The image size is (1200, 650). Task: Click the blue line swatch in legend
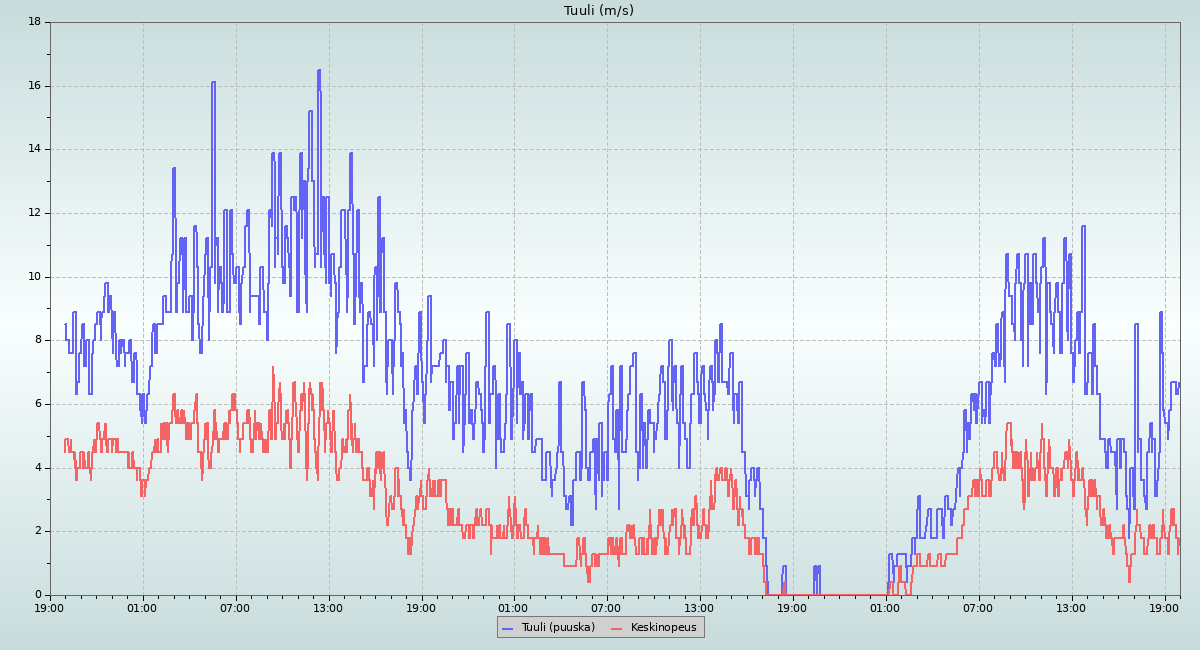(508, 628)
